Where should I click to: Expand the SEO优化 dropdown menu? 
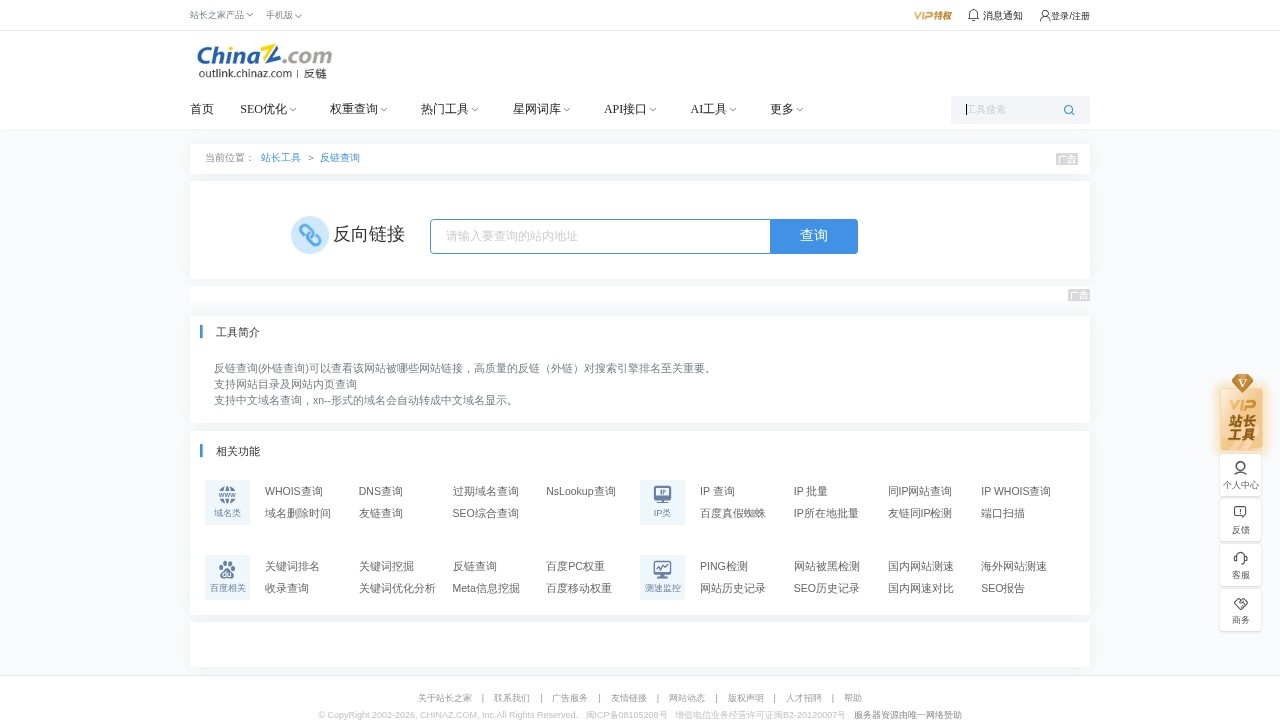click(x=263, y=109)
